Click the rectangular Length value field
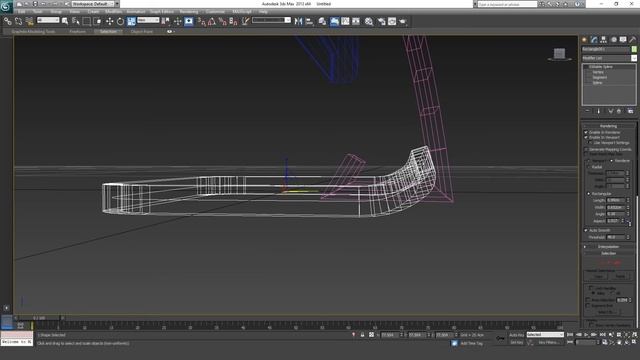640x360 pixels. pyautogui.click(x=615, y=200)
